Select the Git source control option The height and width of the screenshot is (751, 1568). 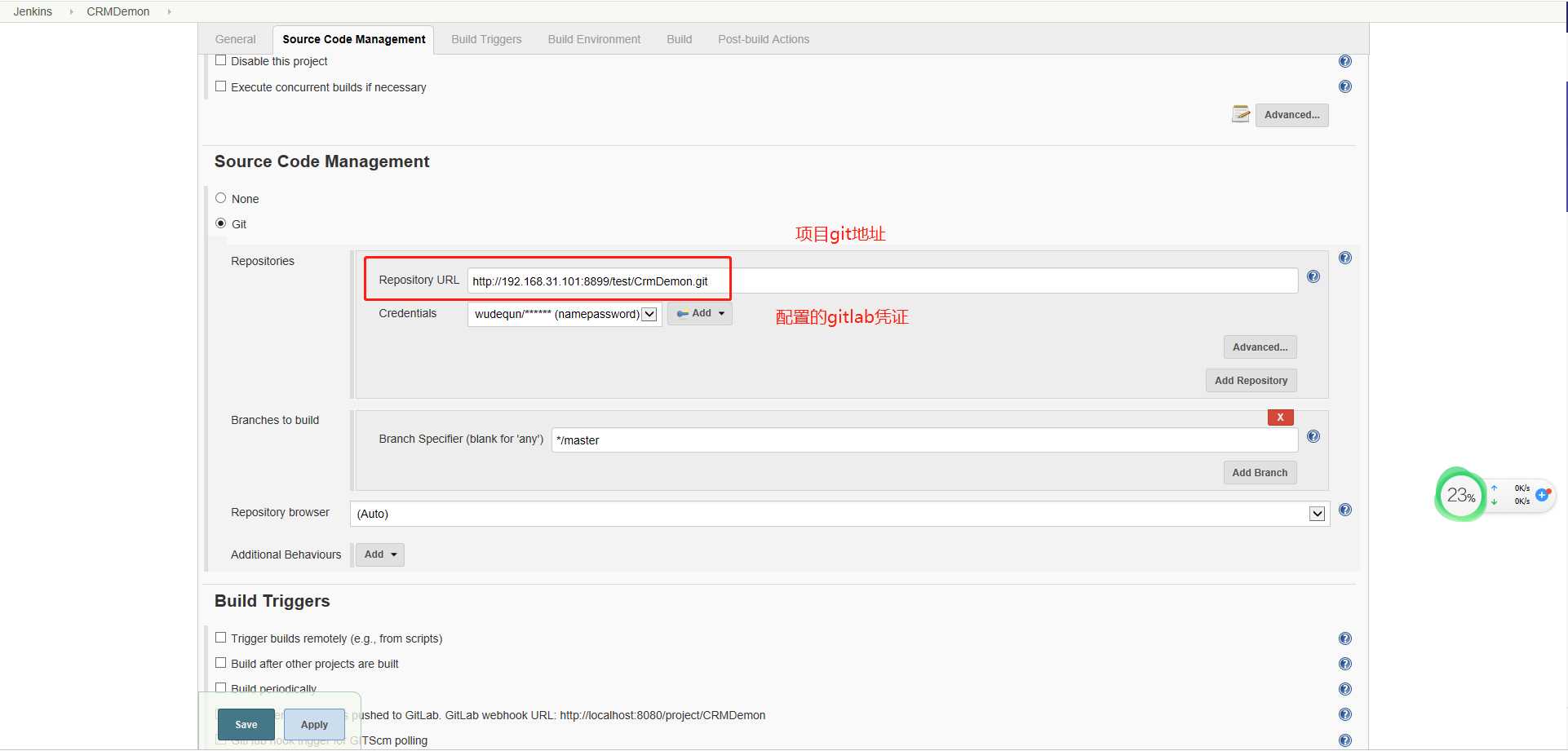pyautogui.click(x=220, y=223)
